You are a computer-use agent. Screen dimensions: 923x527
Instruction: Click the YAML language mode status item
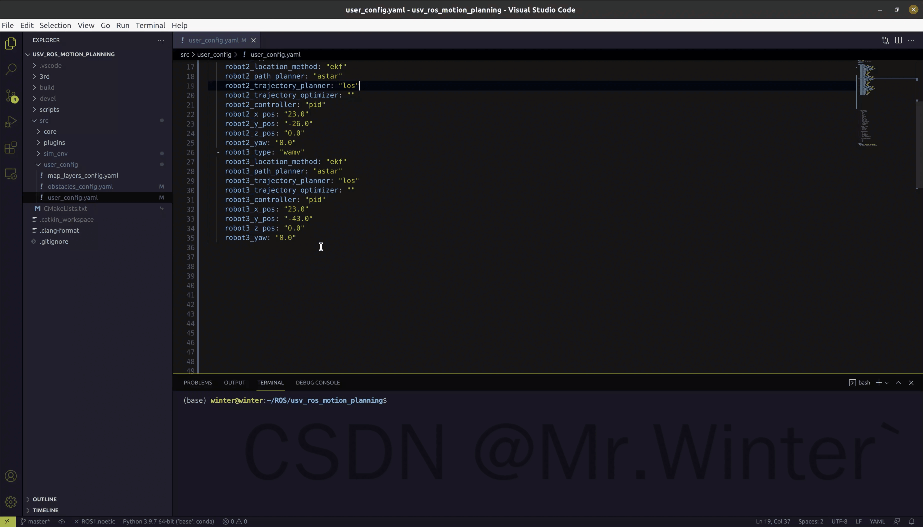coord(877,521)
